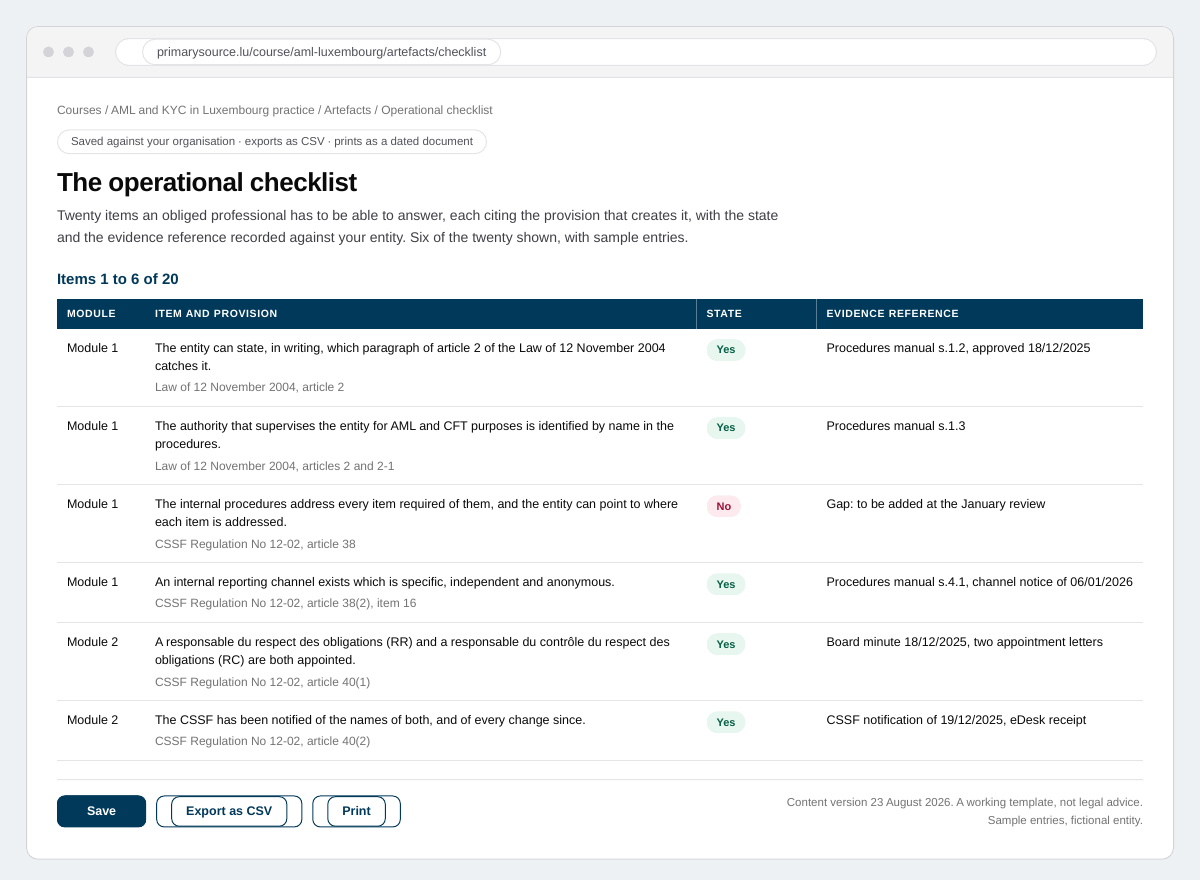Image resolution: width=1200 pixels, height=880 pixels.
Task: Click provision 'Law of 12 November 2004, article 2'
Action: point(249,387)
